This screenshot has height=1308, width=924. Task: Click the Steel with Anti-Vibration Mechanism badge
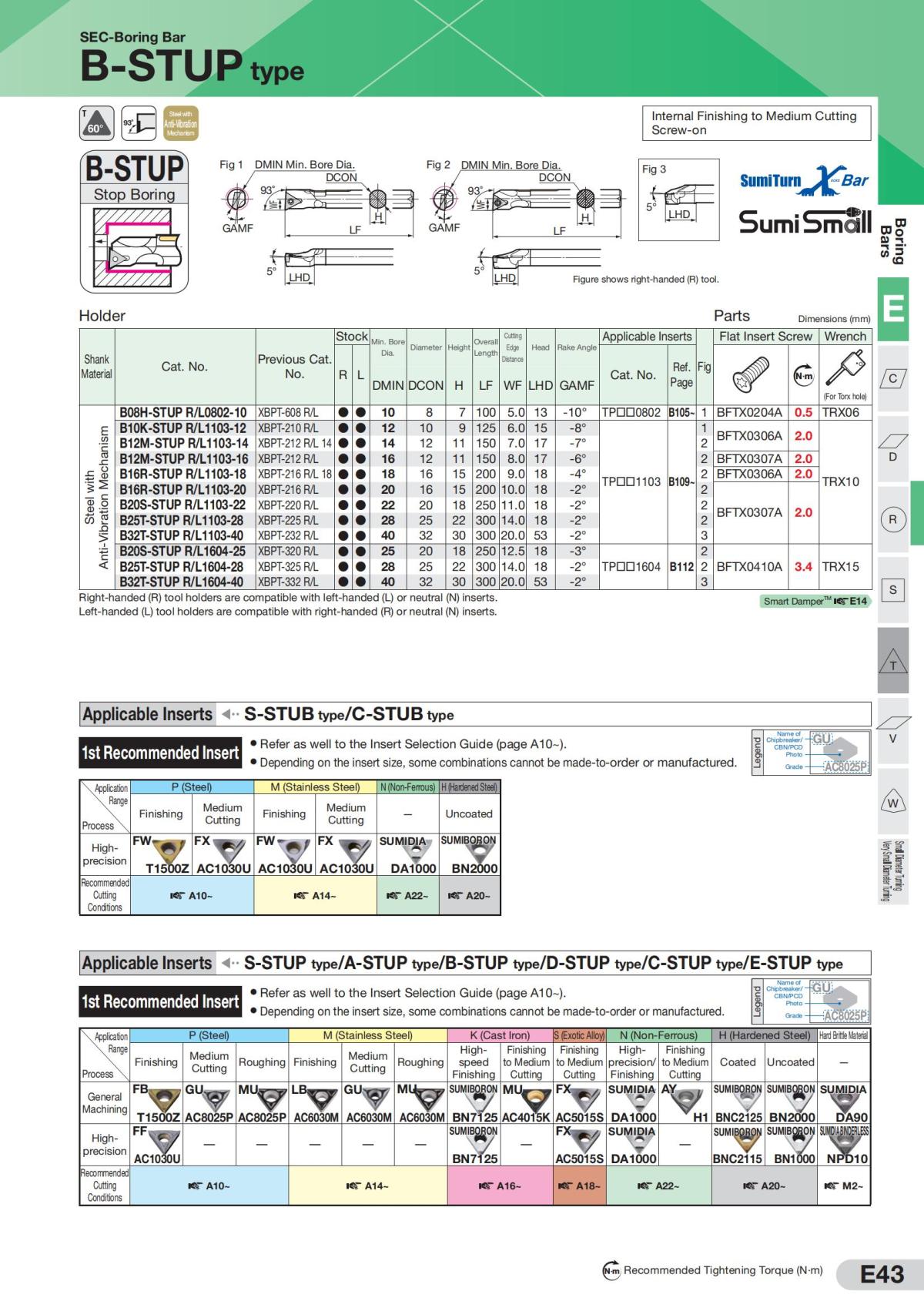180,123
